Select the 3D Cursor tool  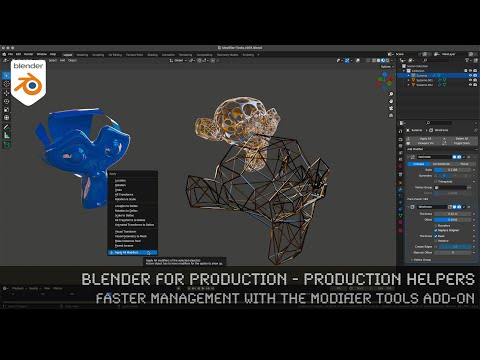pos(6,84)
